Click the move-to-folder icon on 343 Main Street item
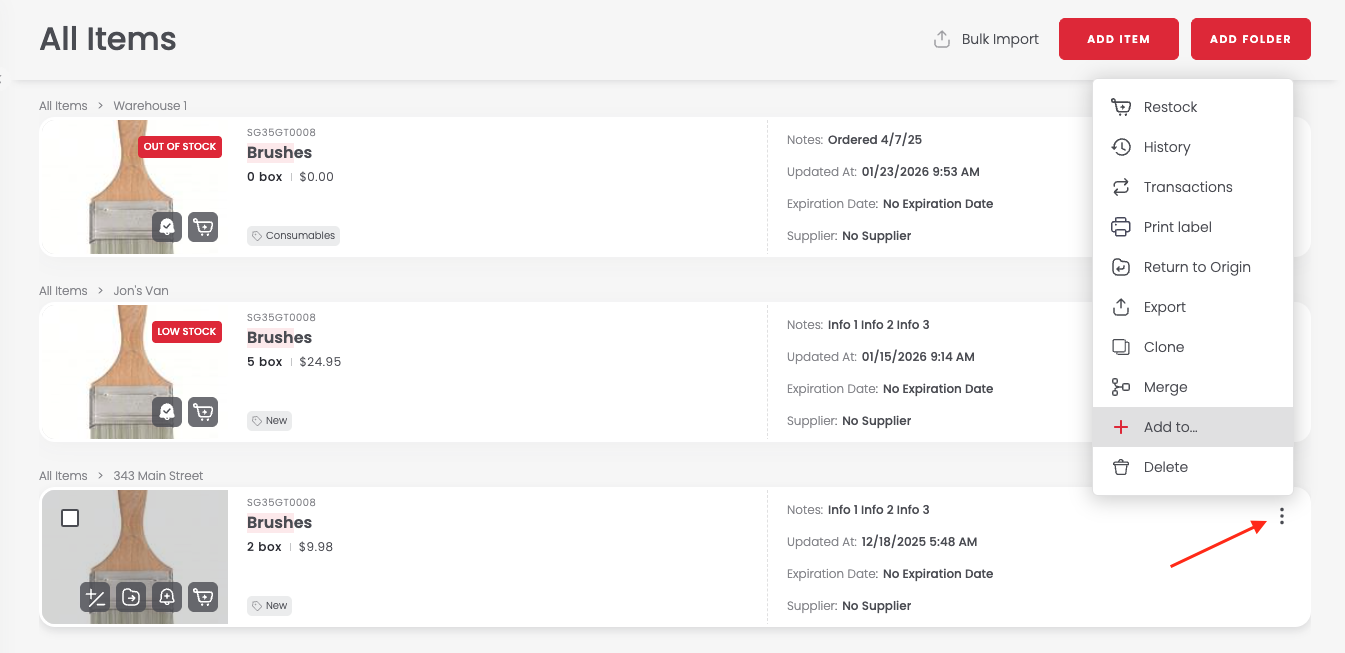Viewport: 1345px width, 653px height. (x=131, y=597)
